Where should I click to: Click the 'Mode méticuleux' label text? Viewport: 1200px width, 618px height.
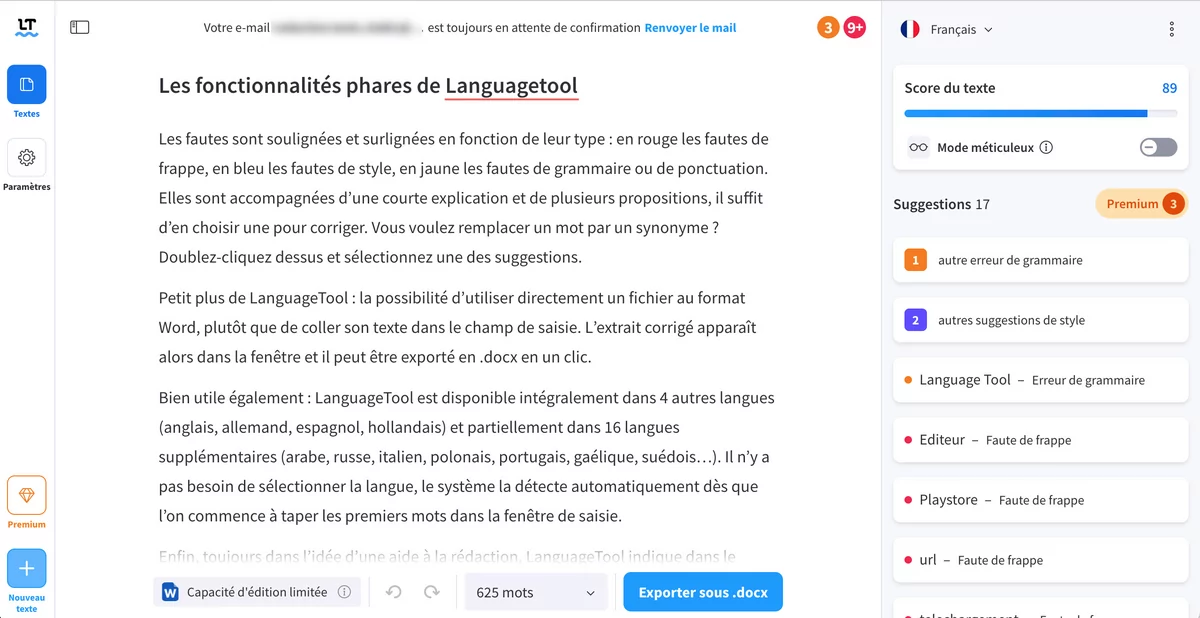984,148
